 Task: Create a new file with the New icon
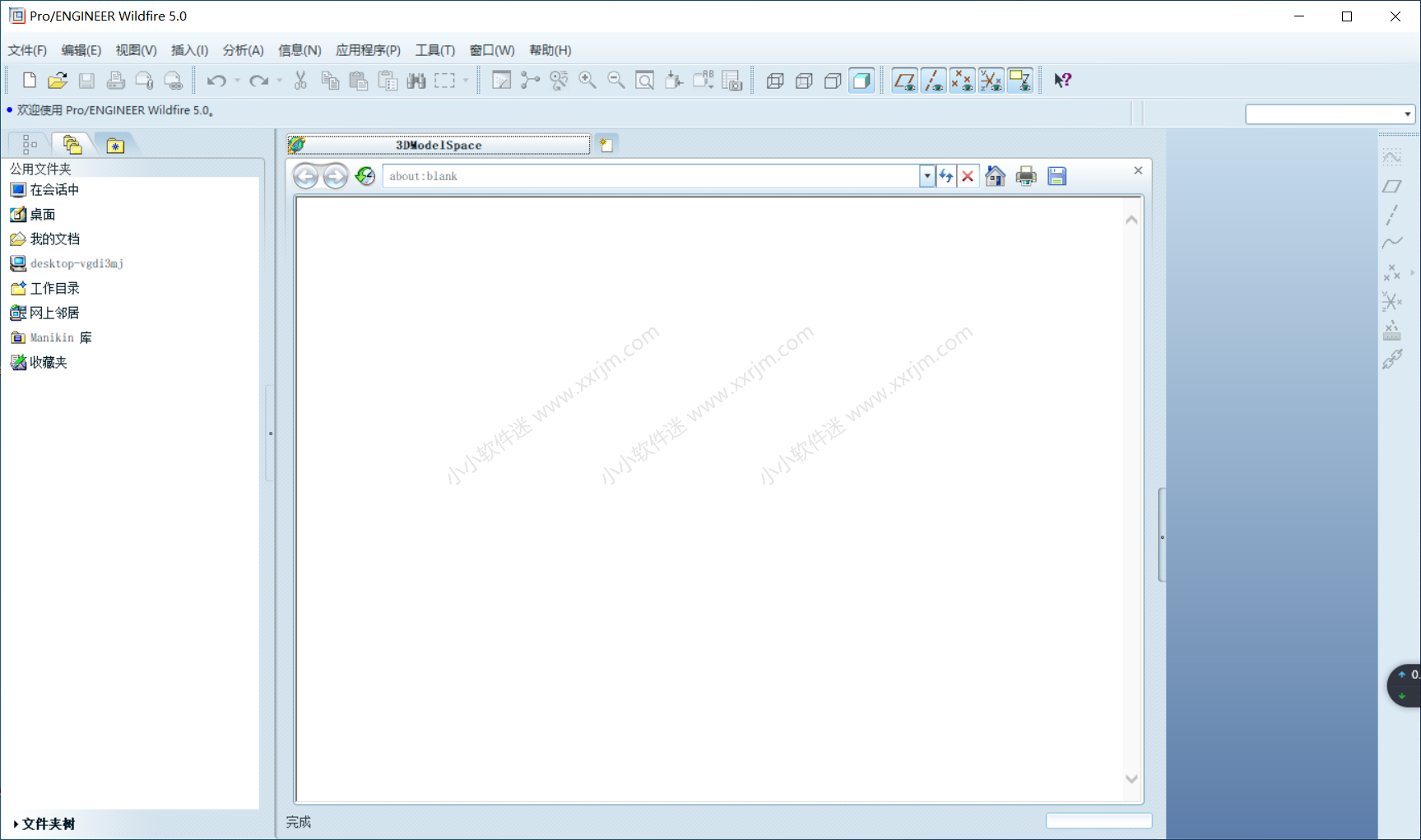(29, 80)
